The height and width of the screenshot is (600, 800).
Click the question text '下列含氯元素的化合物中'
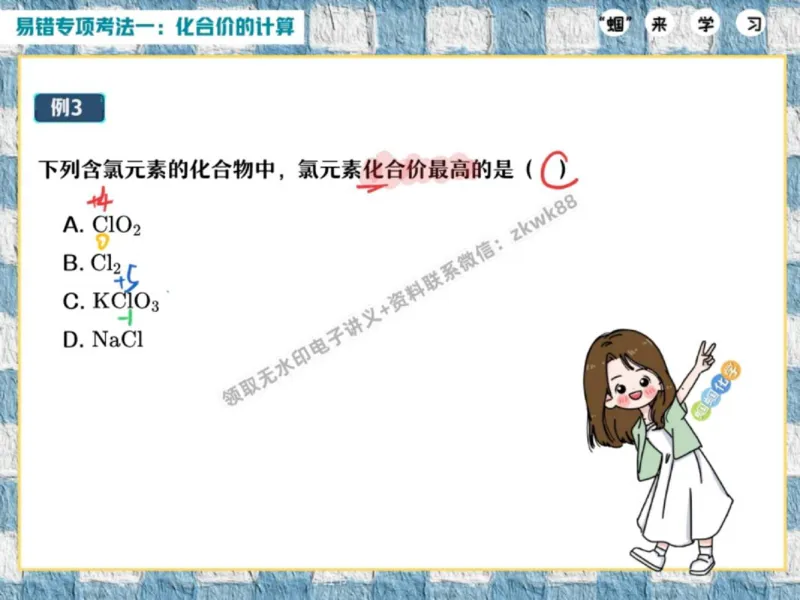pos(156,169)
